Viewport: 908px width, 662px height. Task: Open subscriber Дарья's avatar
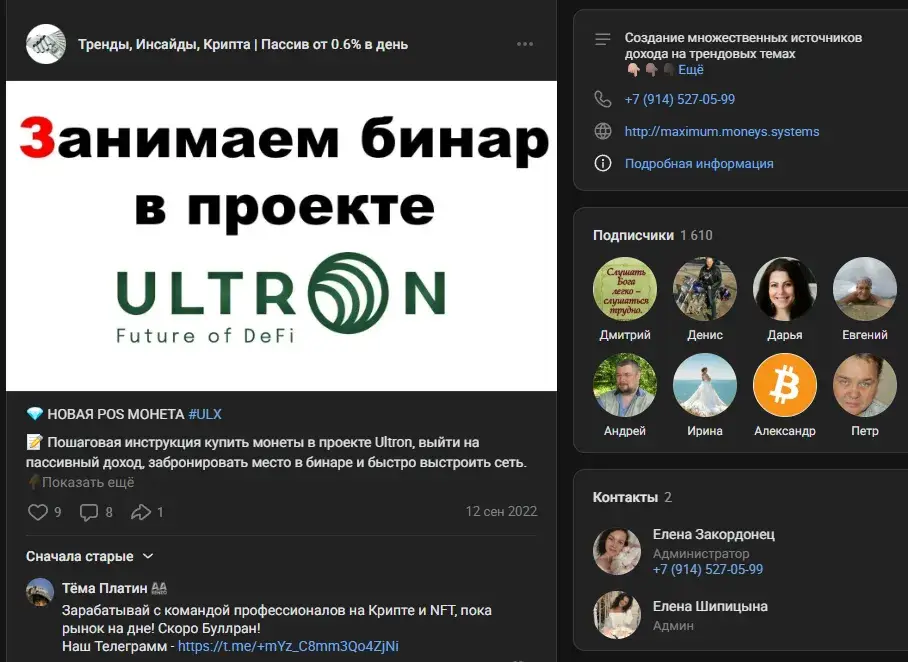coord(785,289)
